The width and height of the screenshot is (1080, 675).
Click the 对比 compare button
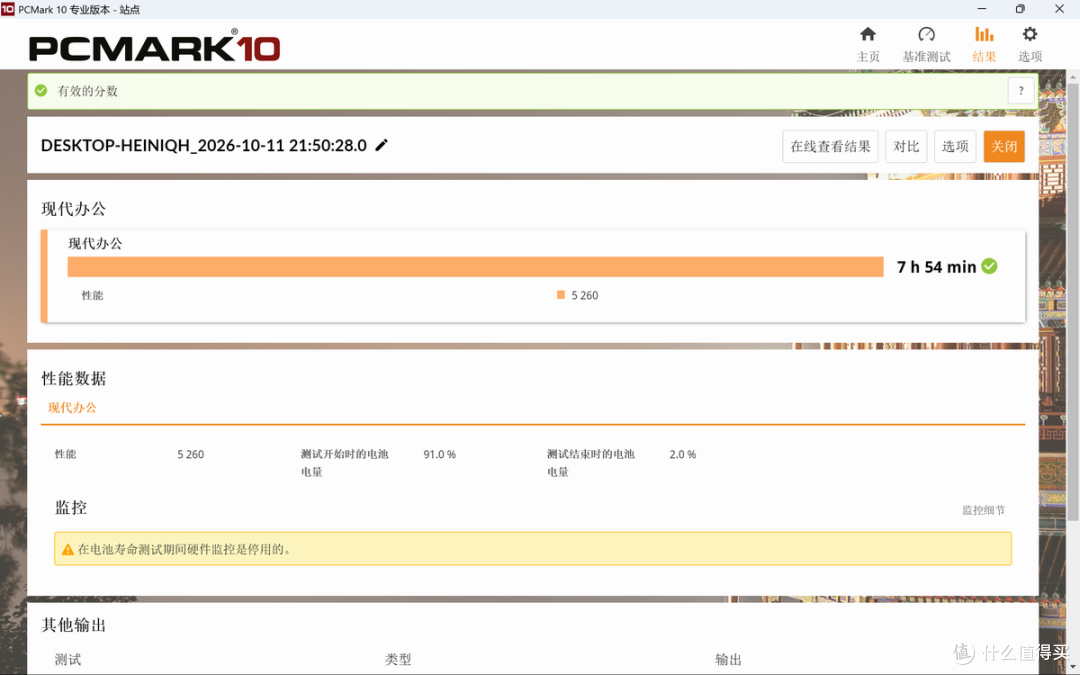(x=906, y=146)
